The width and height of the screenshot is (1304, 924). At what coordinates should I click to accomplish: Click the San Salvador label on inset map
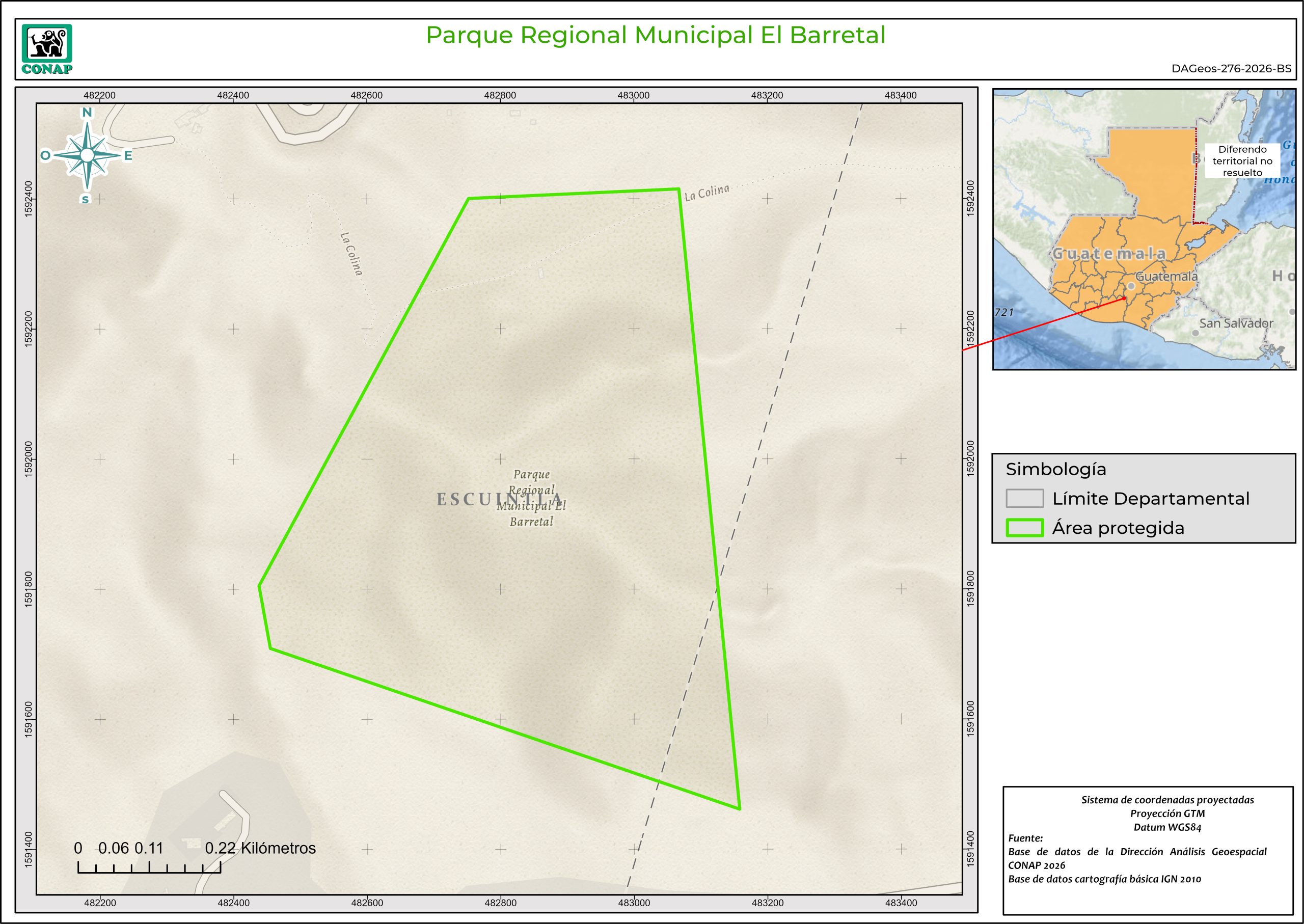1236,323
